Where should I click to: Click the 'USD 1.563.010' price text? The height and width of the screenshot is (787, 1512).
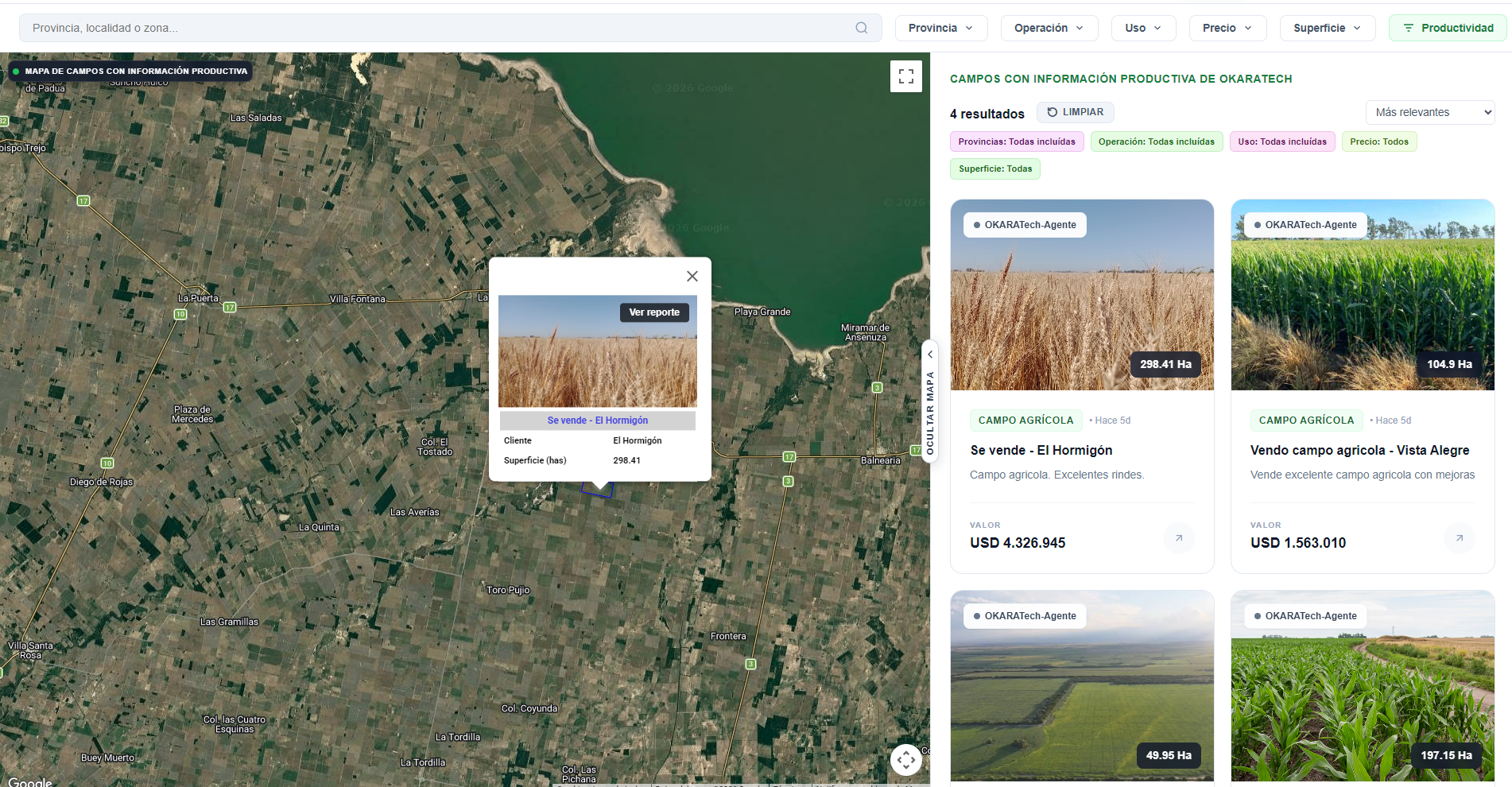click(1298, 543)
